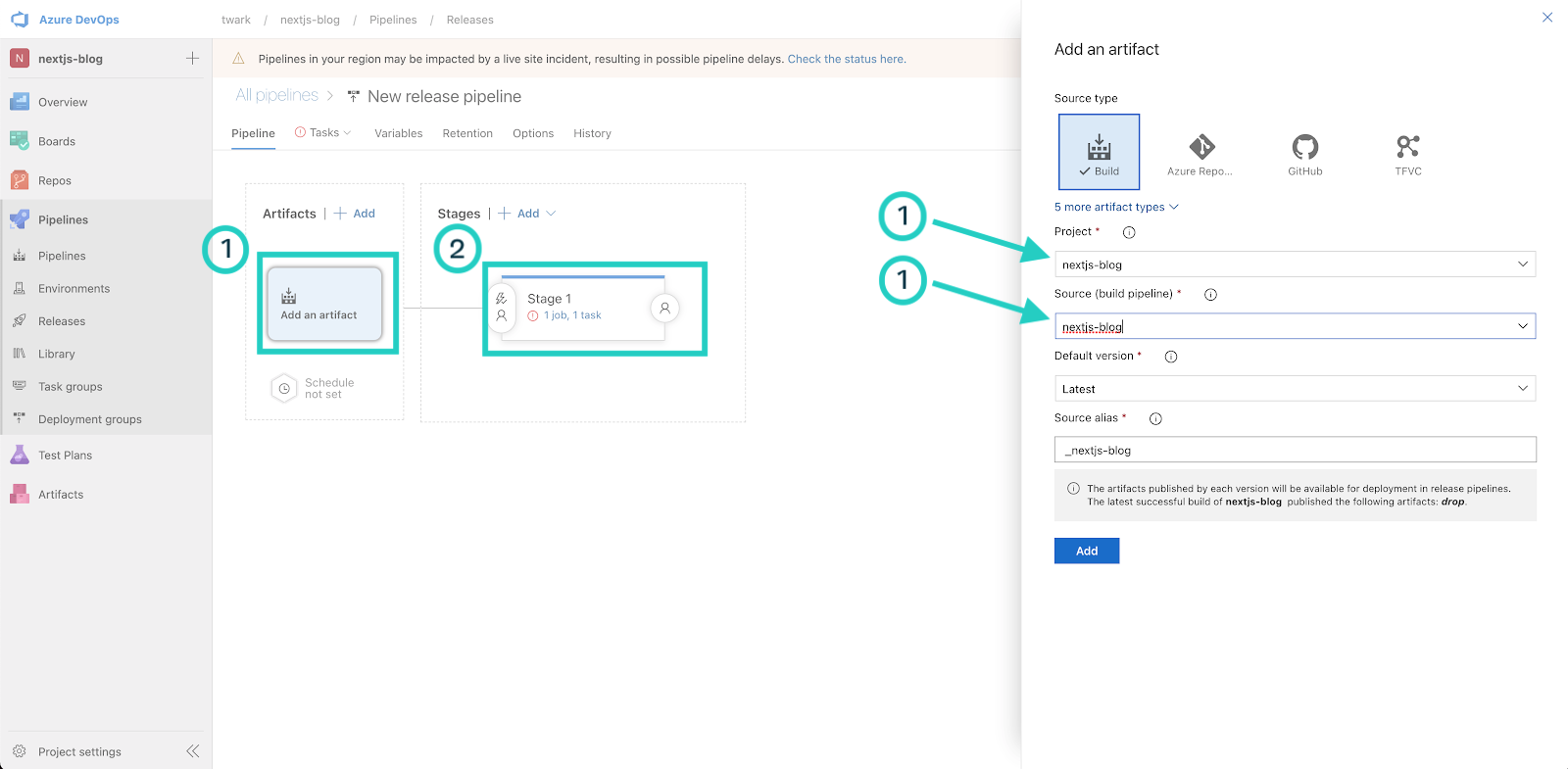Open Artifacts in the sidebar

[x=61, y=495]
